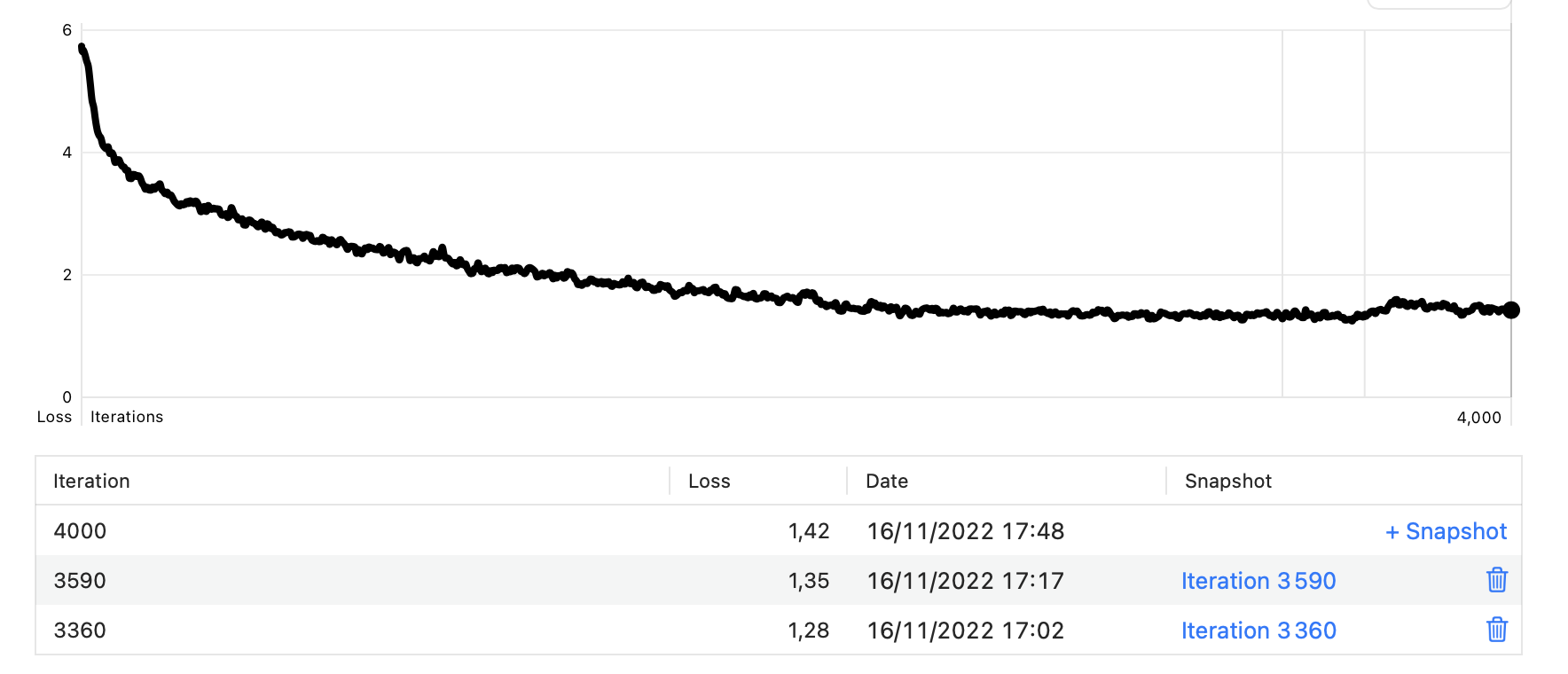Click trash icon for Iteration 3360 snapshot
The height and width of the screenshot is (674, 1568).
pos(1496,630)
